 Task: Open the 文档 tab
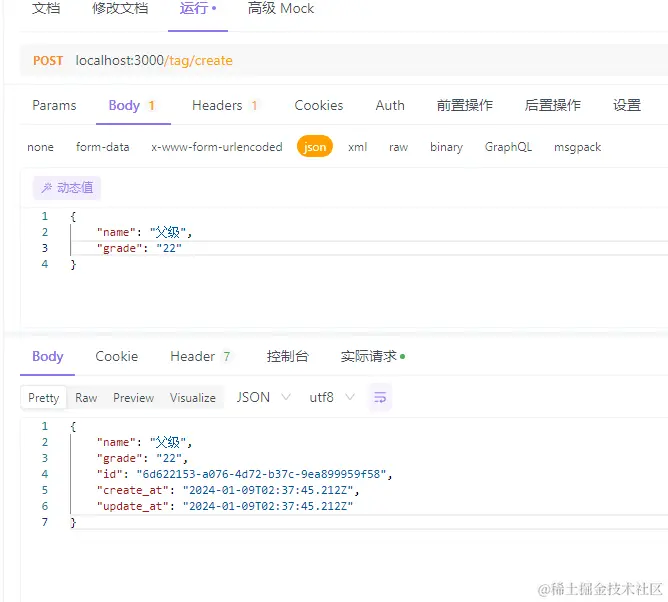[46, 8]
